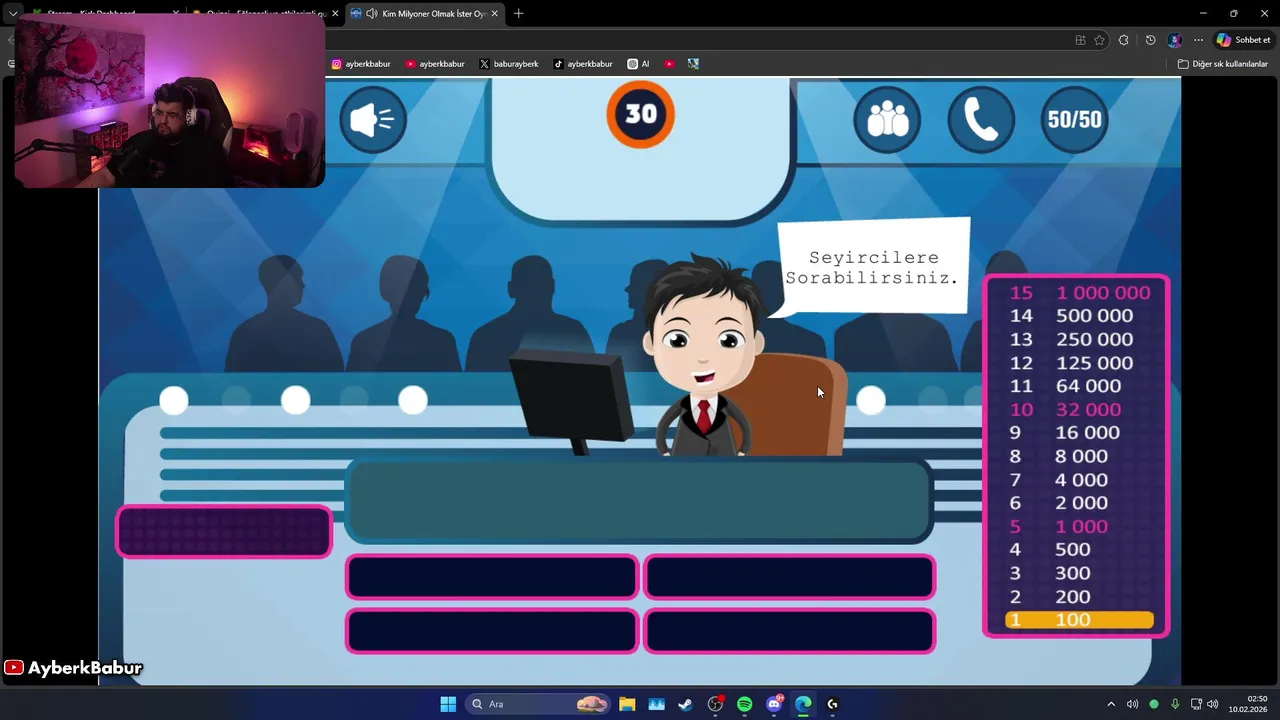Screen dimensions: 1280x720
Task: Mute the tab using its speaker icon
Action: coord(372,14)
